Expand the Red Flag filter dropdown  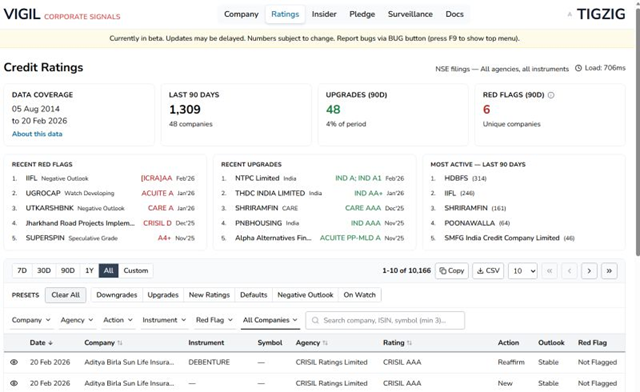214,320
